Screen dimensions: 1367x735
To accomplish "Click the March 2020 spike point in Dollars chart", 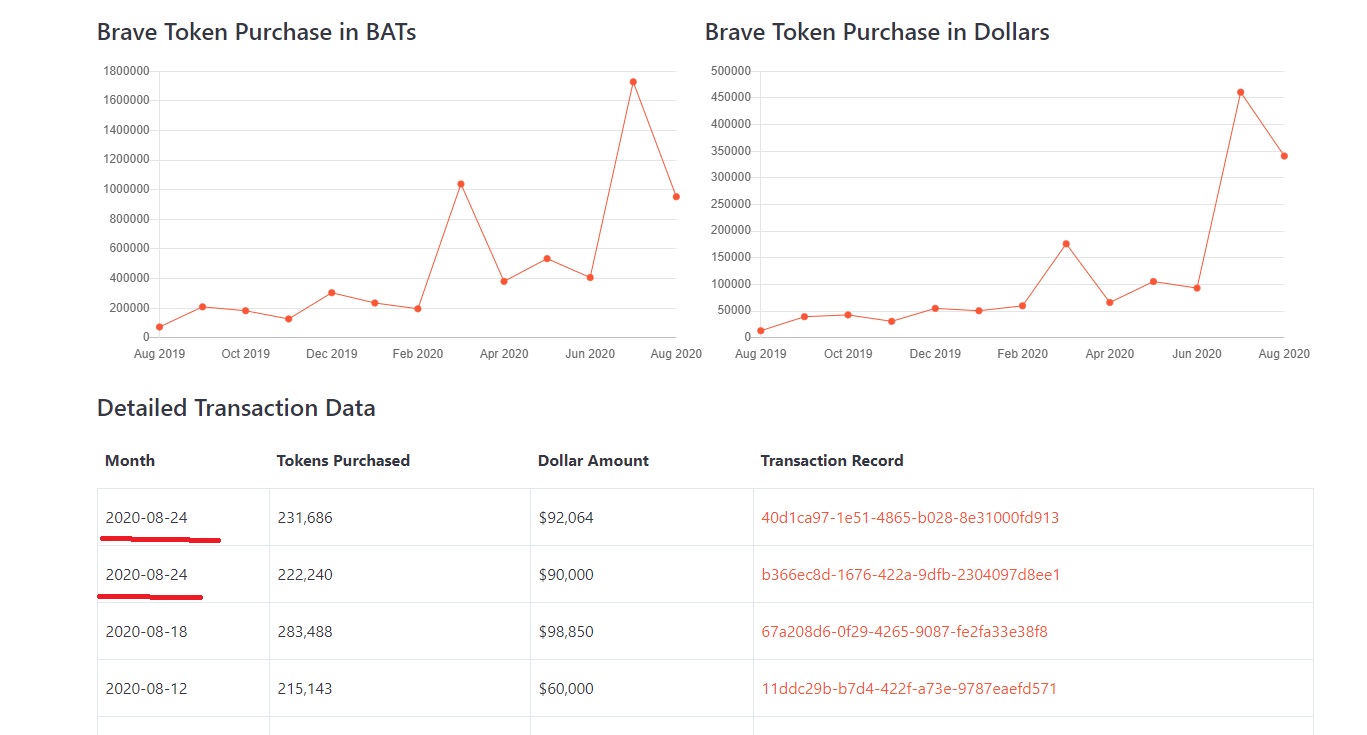I will pyautogui.click(x=1066, y=244).
